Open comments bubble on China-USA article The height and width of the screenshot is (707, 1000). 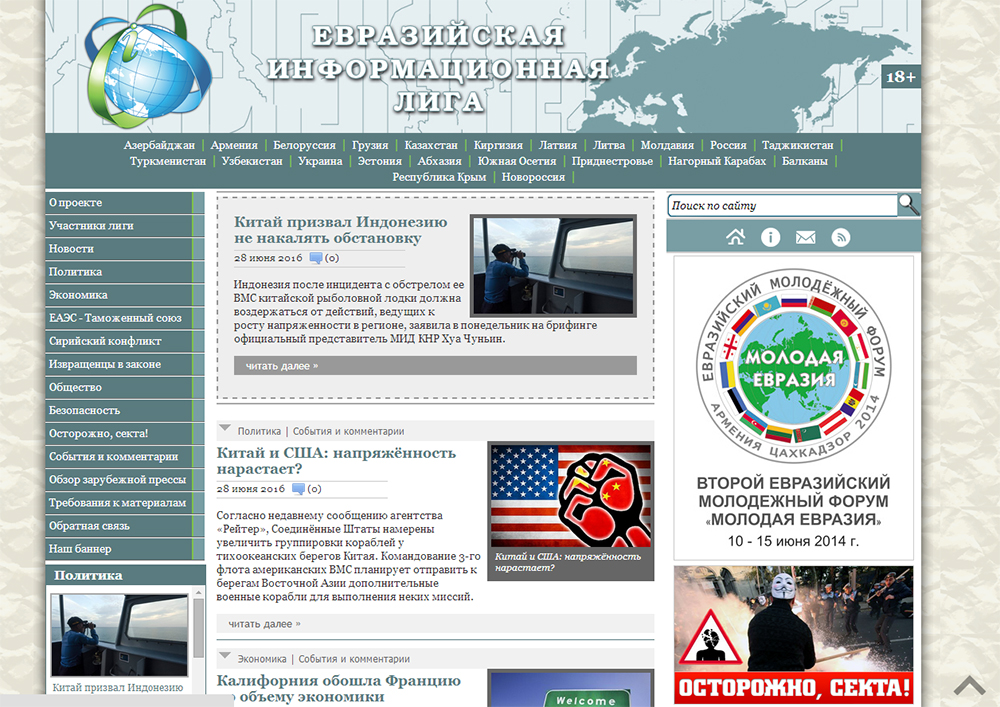(x=298, y=489)
